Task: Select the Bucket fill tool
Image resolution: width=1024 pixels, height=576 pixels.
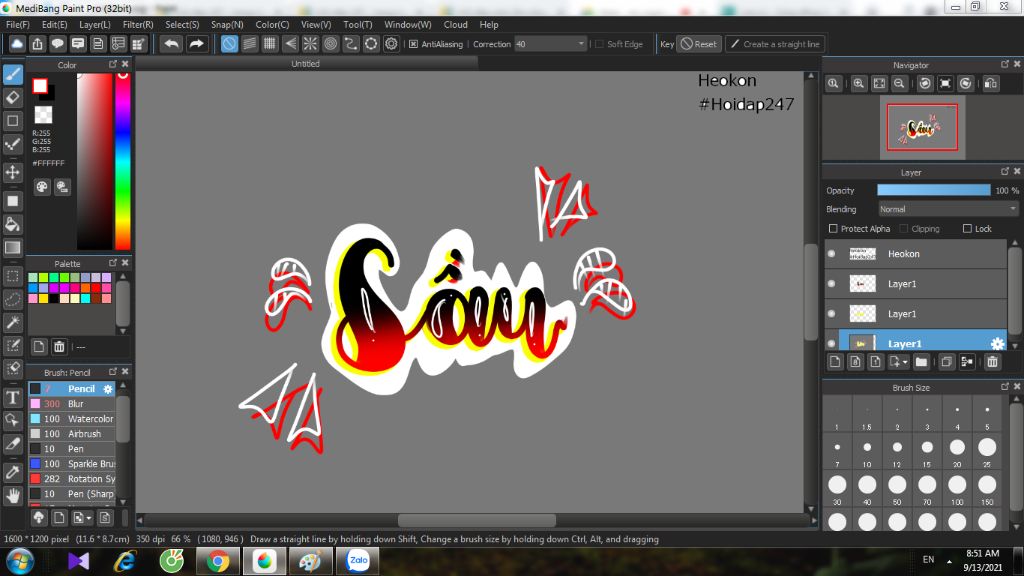Action: pyautogui.click(x=13, y=225)
